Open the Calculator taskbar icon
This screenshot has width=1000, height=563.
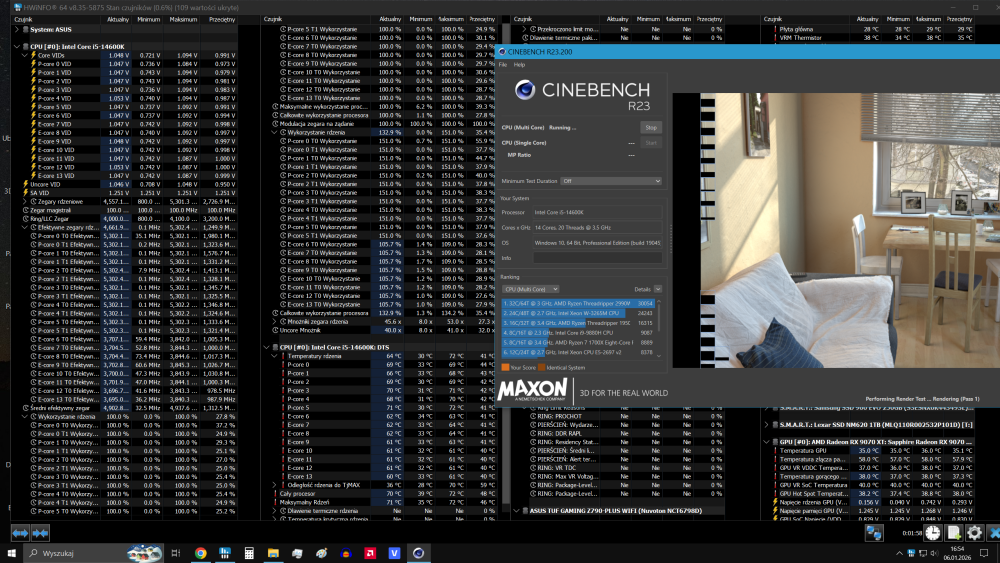click(249, 553)
